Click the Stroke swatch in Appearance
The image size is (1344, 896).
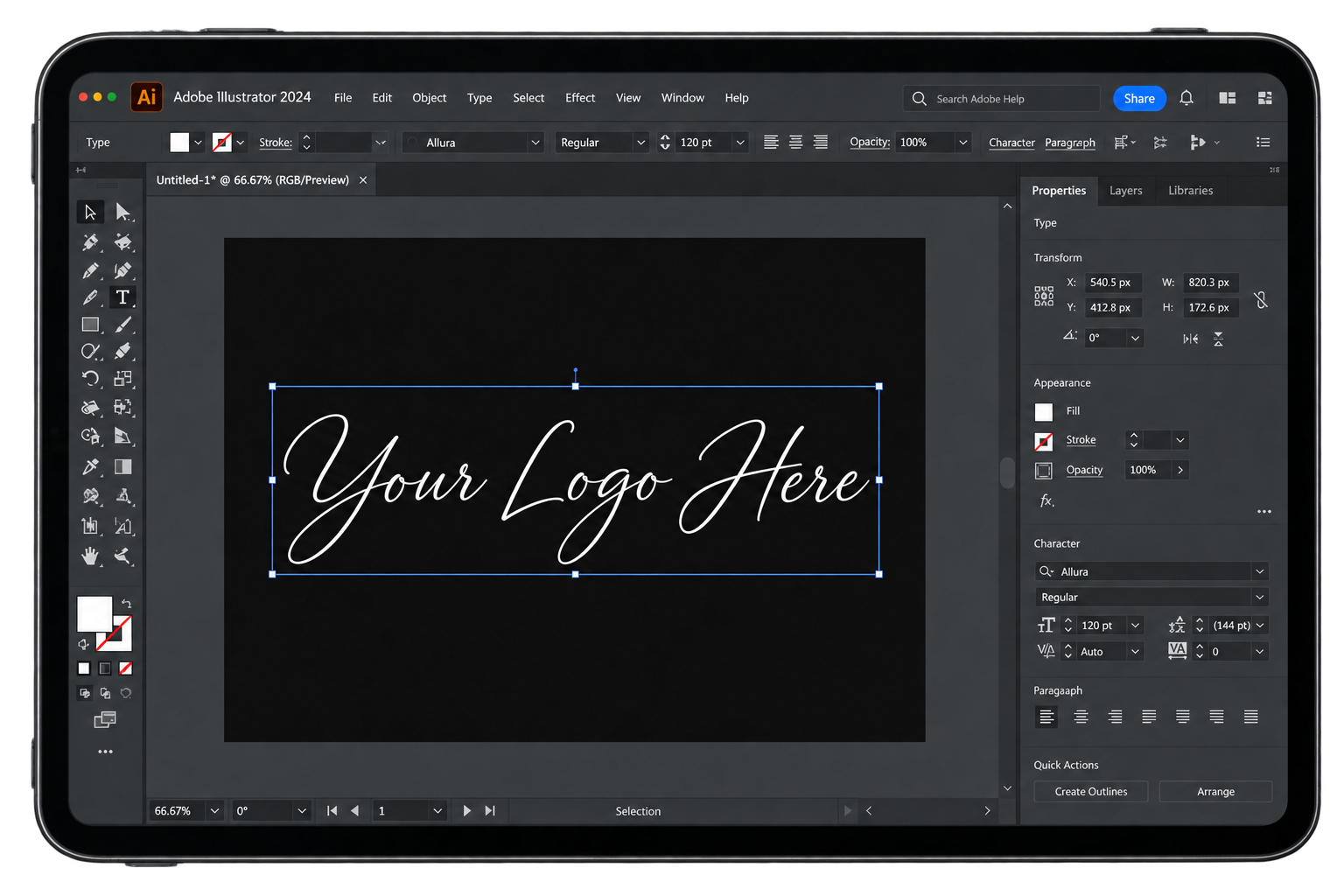[1044, 441]
